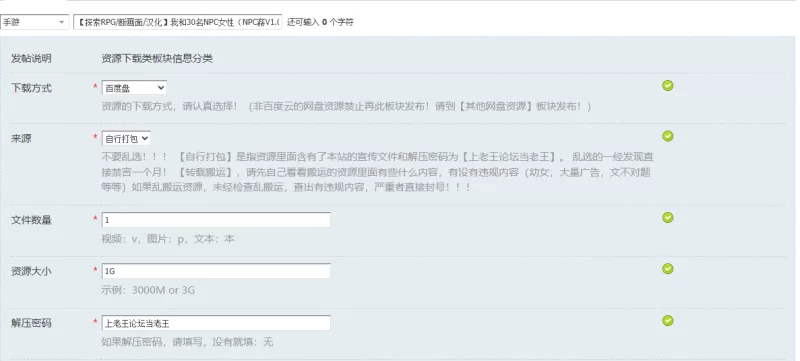Click the 来源 label
Viewport: 800px width, 361px height.
tap(21, 138)
